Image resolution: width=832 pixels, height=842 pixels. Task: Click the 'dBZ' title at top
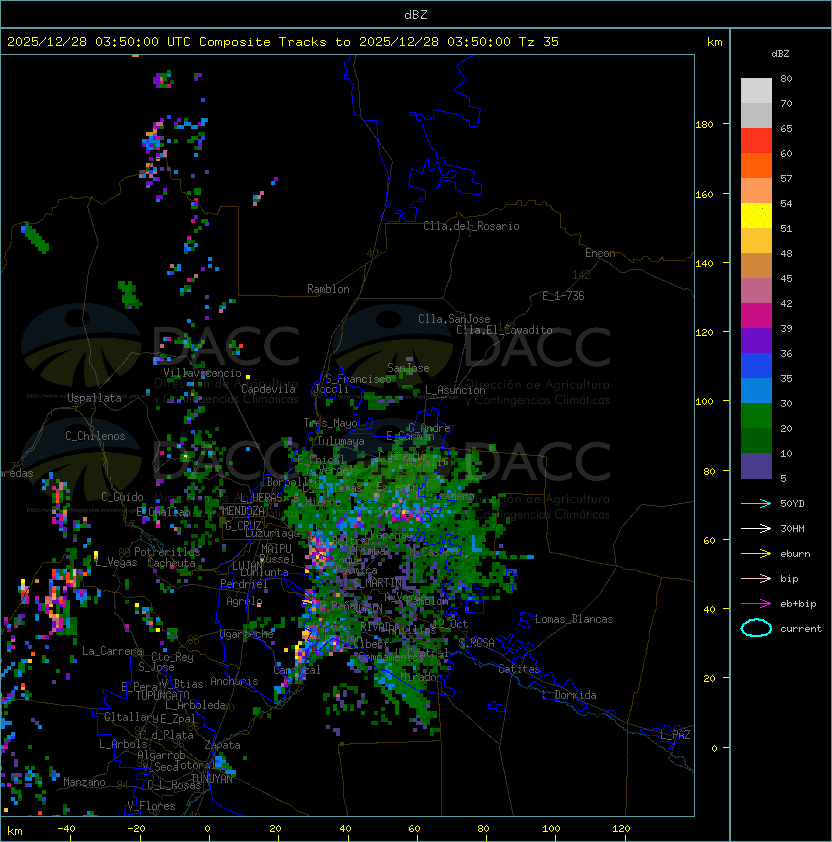pyautogui.click(x=416, y=15)
